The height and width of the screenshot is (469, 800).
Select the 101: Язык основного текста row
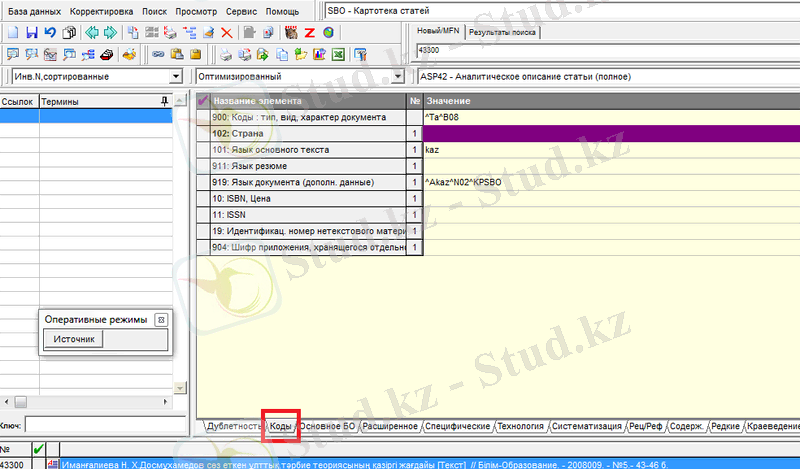[x=308, y=150]
